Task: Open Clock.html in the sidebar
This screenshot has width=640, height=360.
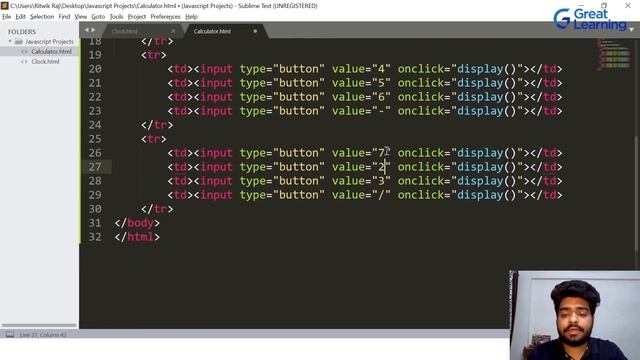Action: [x=45, y=62]
